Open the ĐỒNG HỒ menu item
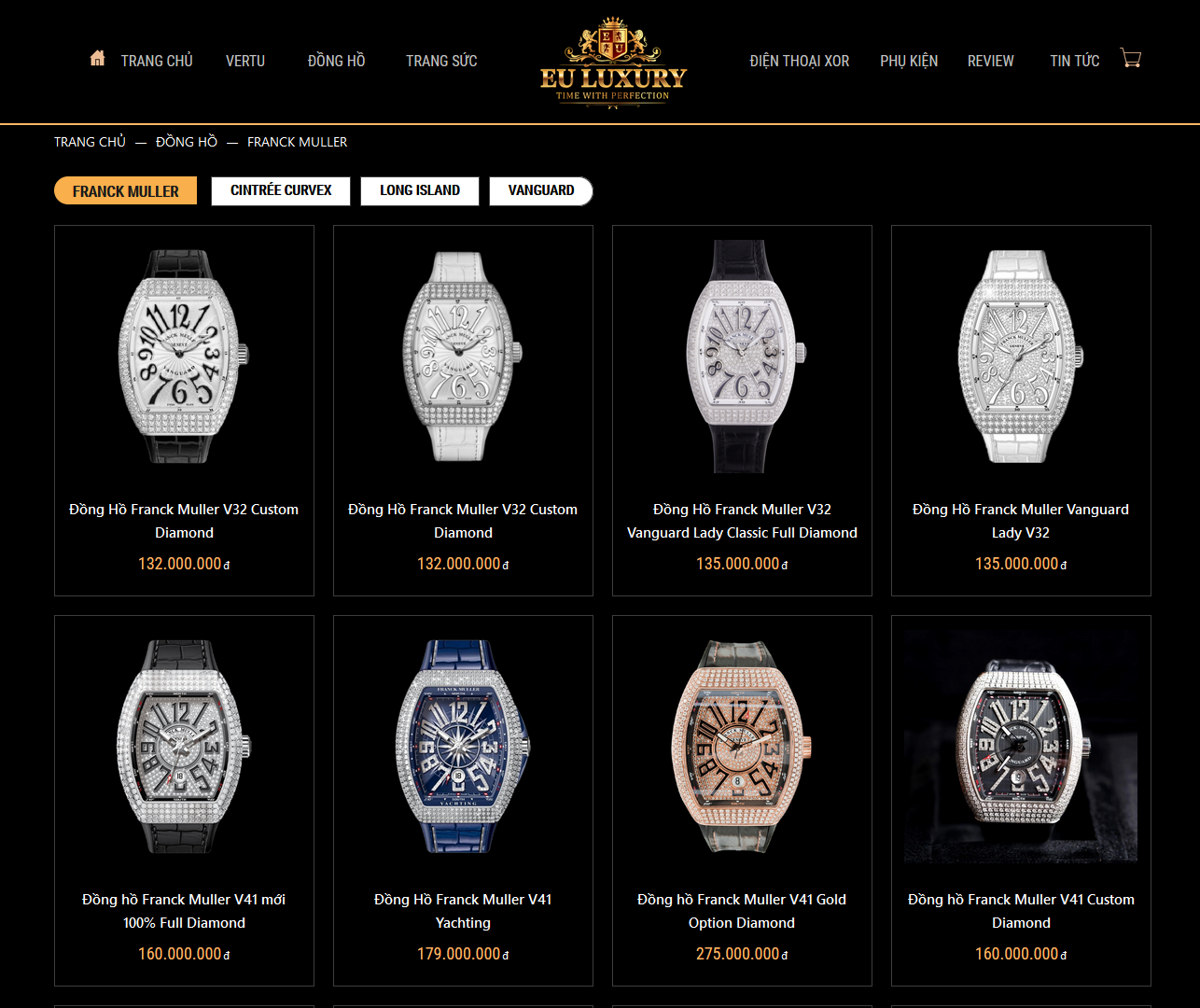 337,61
